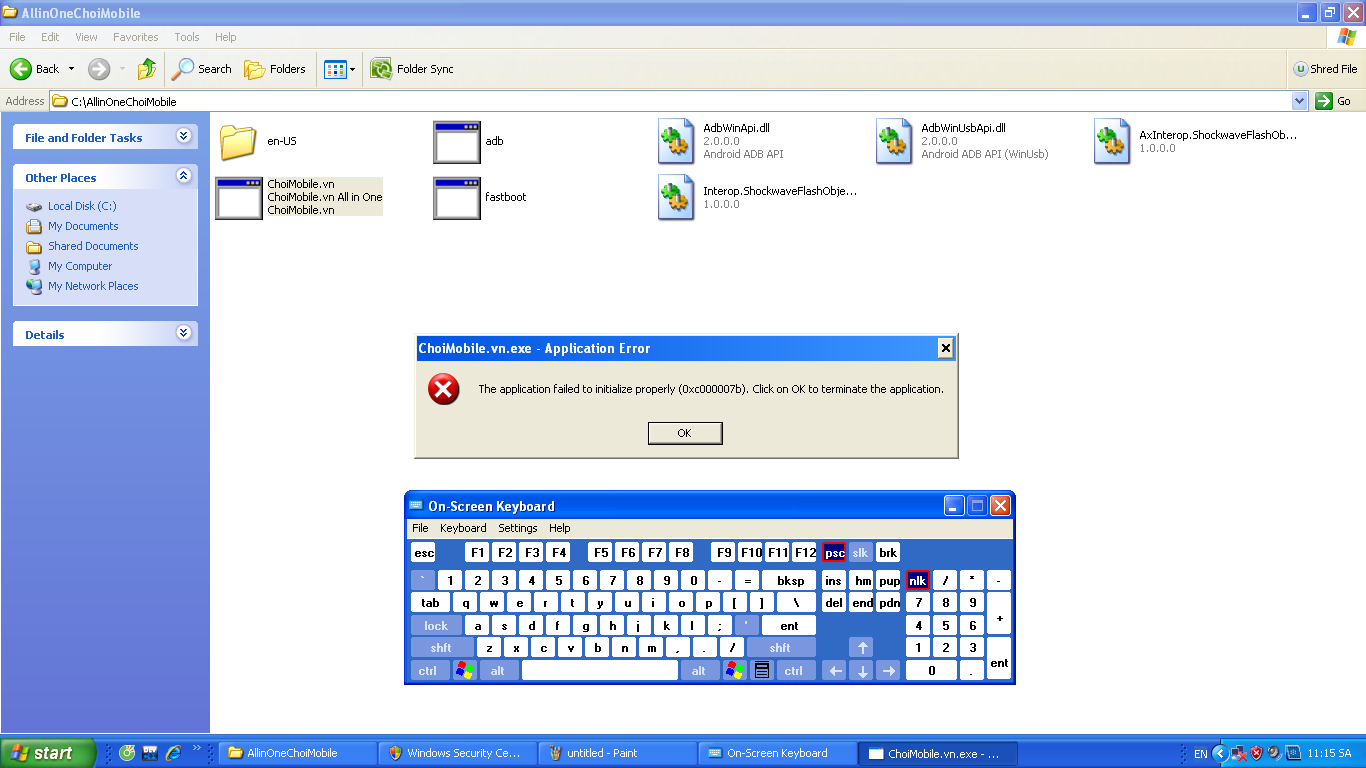Open Local Disk (C:) link

(x=82, y=206)
